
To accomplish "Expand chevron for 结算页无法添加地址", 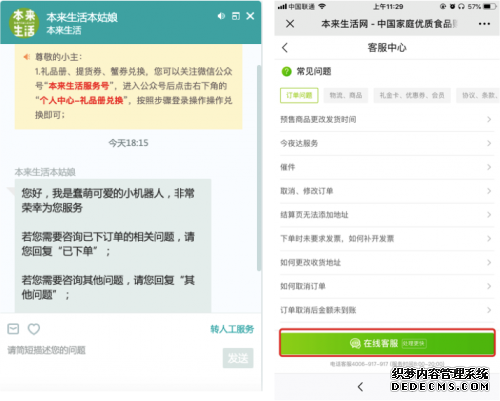I will click(x=489, y=215).
